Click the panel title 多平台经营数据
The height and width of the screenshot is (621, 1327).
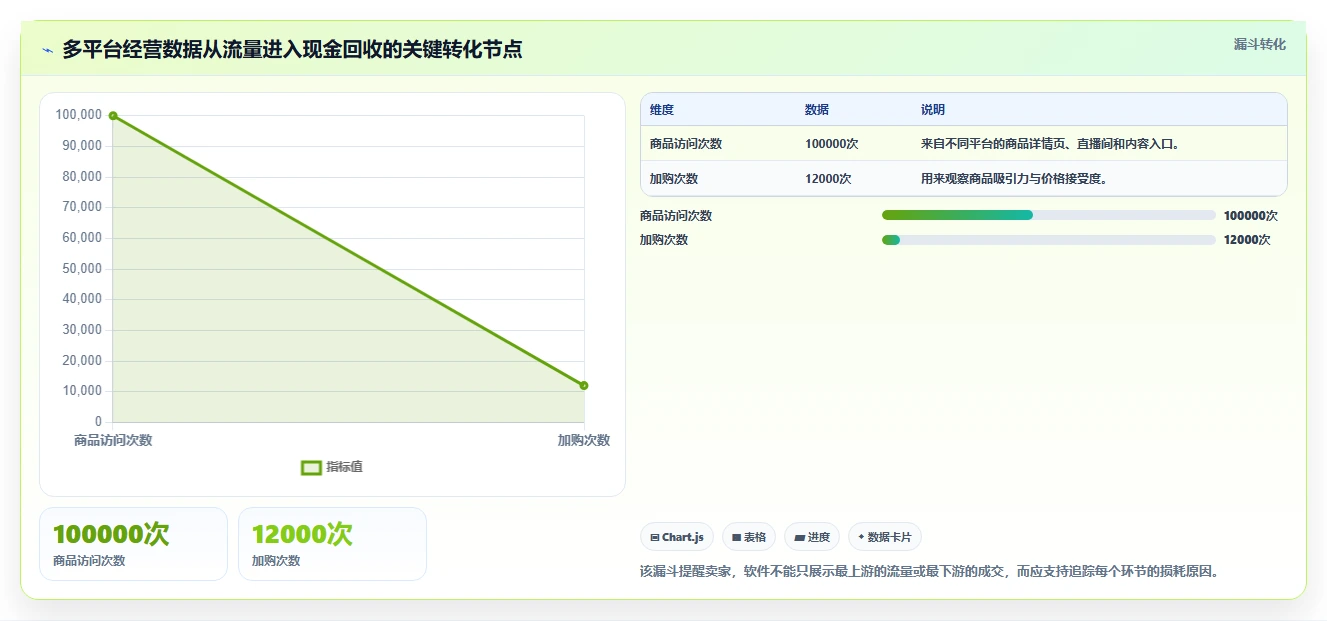coord(292,49)
